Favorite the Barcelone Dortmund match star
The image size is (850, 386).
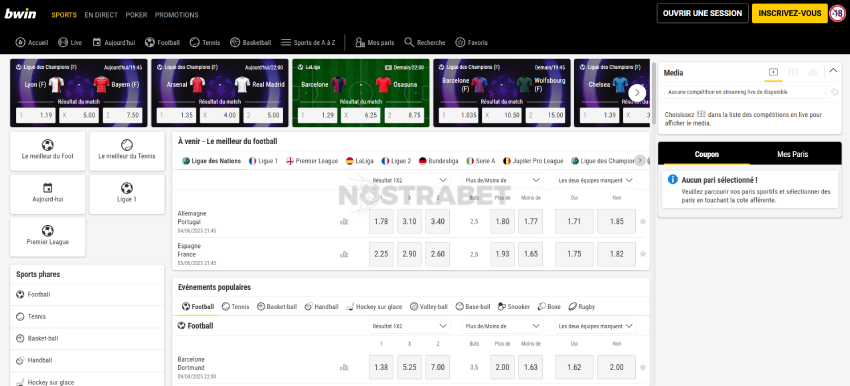click(x=643, y=367)
